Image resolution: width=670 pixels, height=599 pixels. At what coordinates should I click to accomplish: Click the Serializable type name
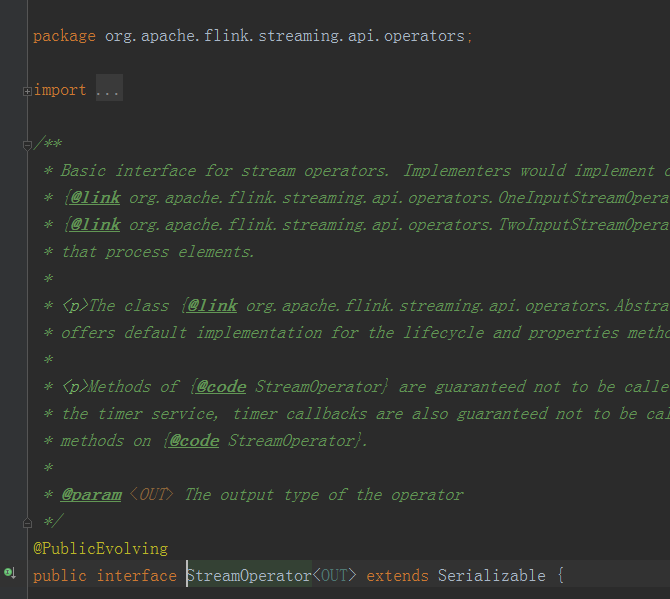pyautogui.click(x=491, y=575)
